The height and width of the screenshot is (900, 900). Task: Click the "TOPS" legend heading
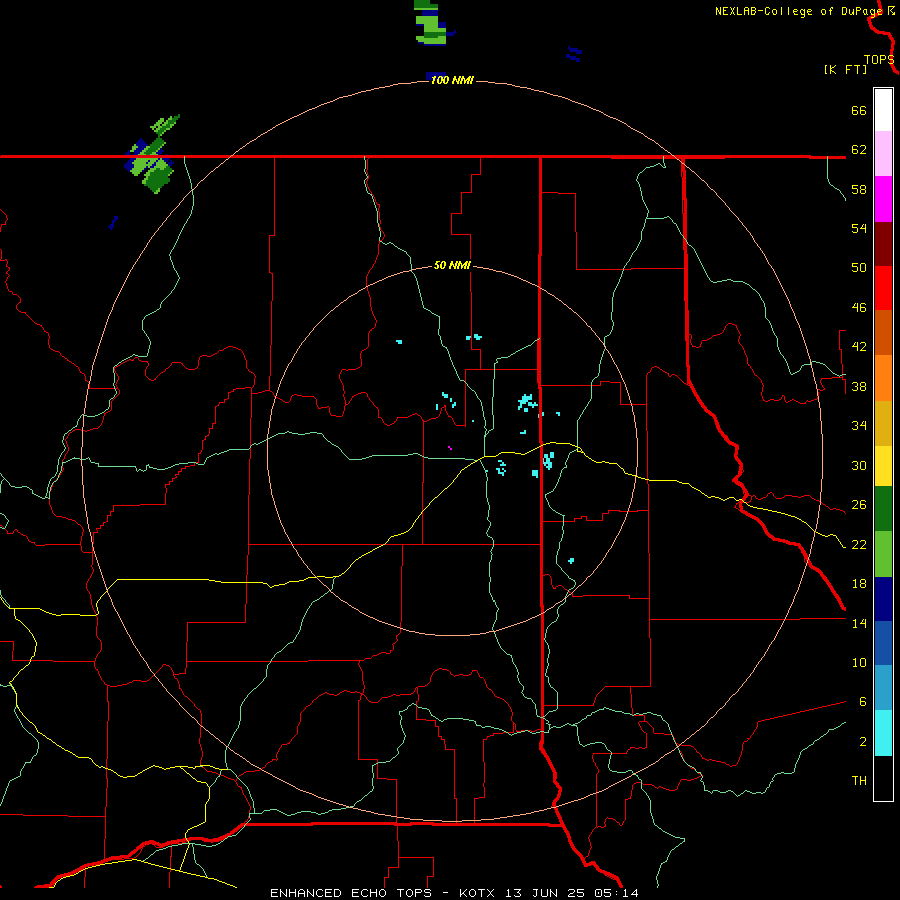coord(879,59)
